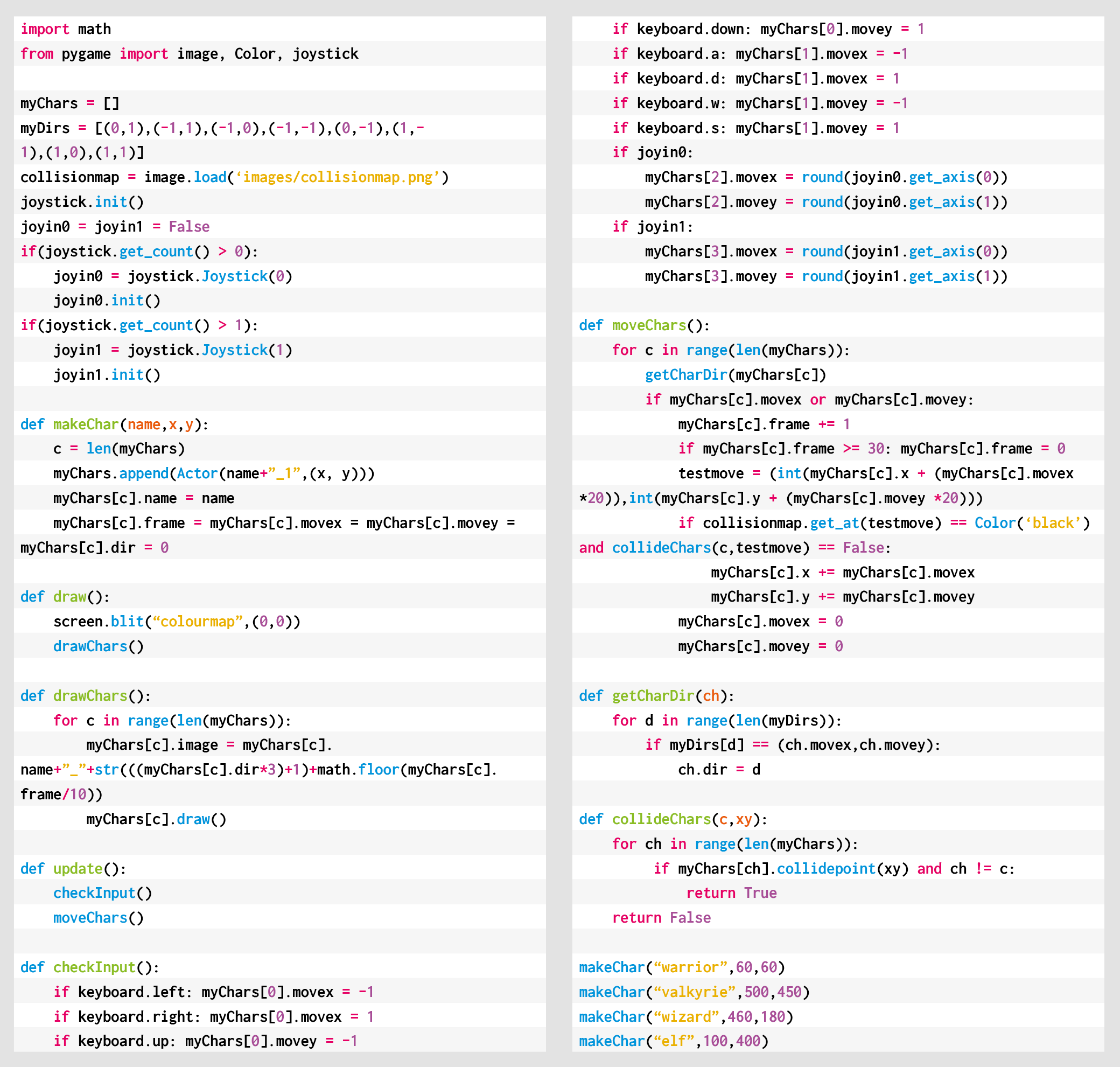Screen dimensions: 1120x1067
Task: Click the 'return True' statement
Action: [x=731, y=894]
